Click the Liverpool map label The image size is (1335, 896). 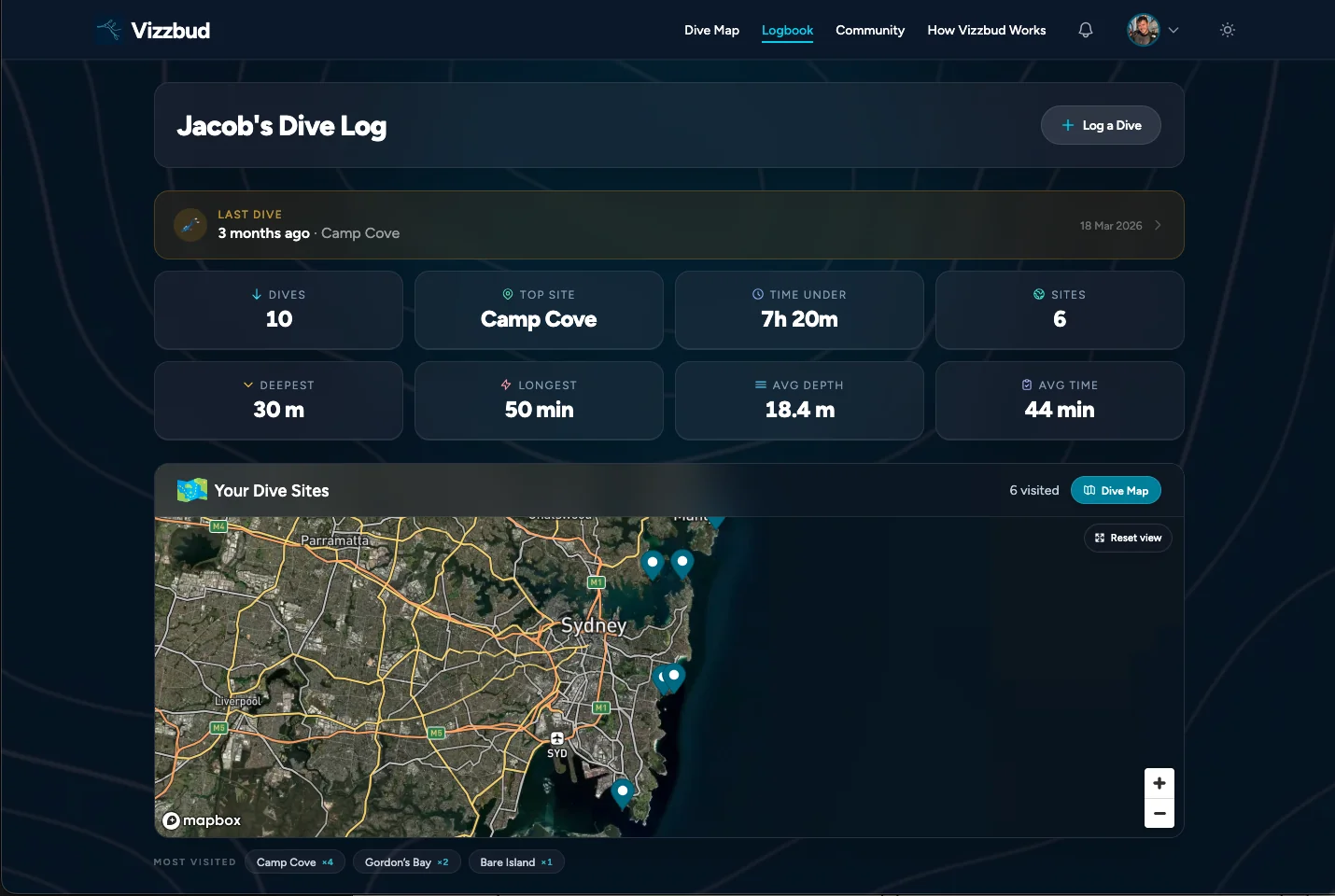[238, 701]
